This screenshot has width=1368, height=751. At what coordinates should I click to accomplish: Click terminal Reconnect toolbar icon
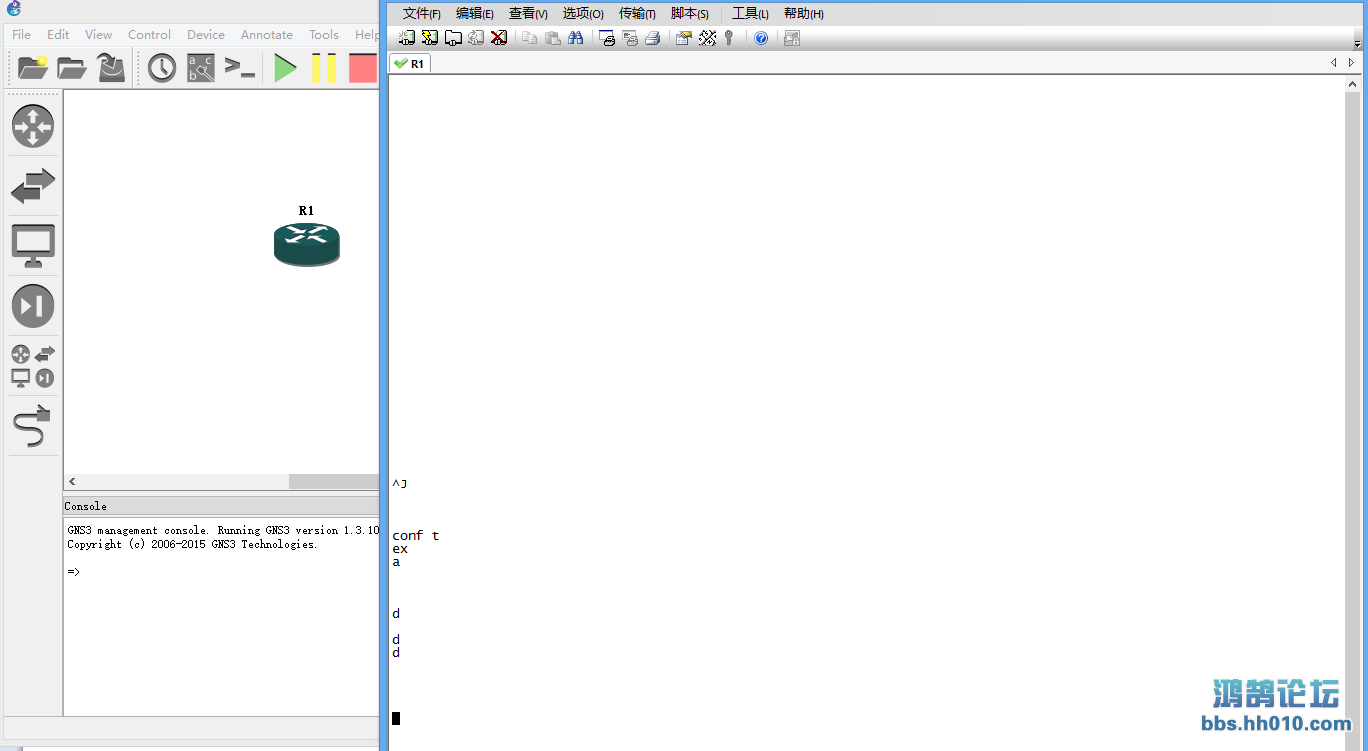[x=476, y=38]
